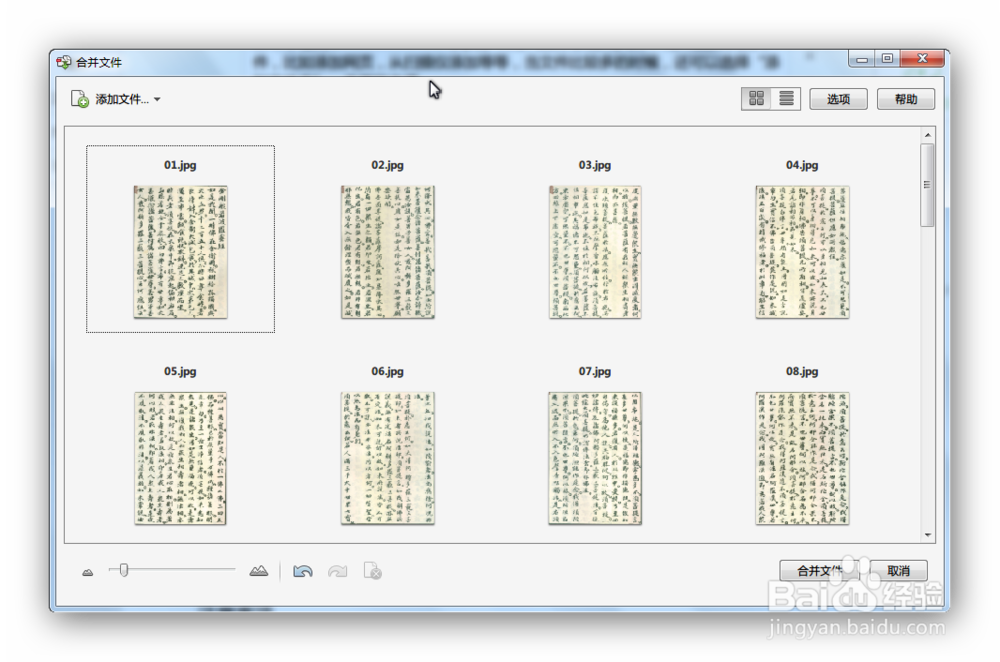This screenshot has height=662, width=1000.
Task: Select the 05.jpg thumbnail
Action: (x=180, y=459)
